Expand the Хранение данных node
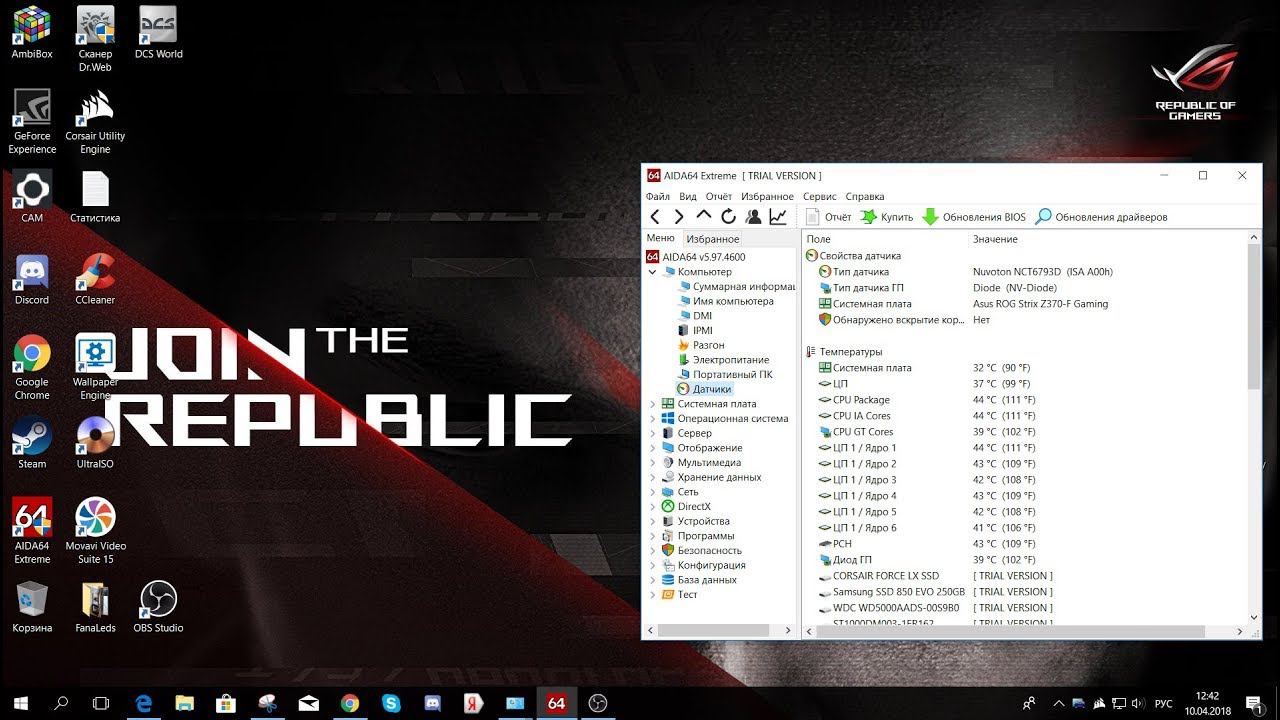This screenshot has width=1280, height=720. pyautogui.click(x=653, y=477)
